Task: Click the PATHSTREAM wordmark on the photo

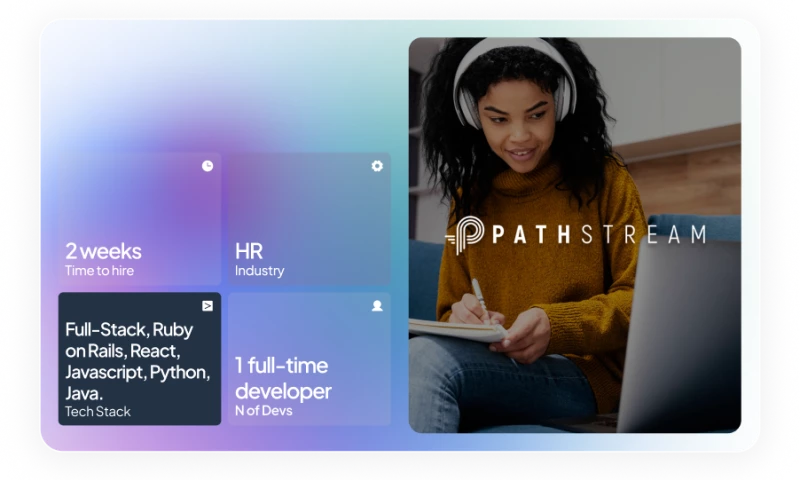Action: click(x=599, y=235)
